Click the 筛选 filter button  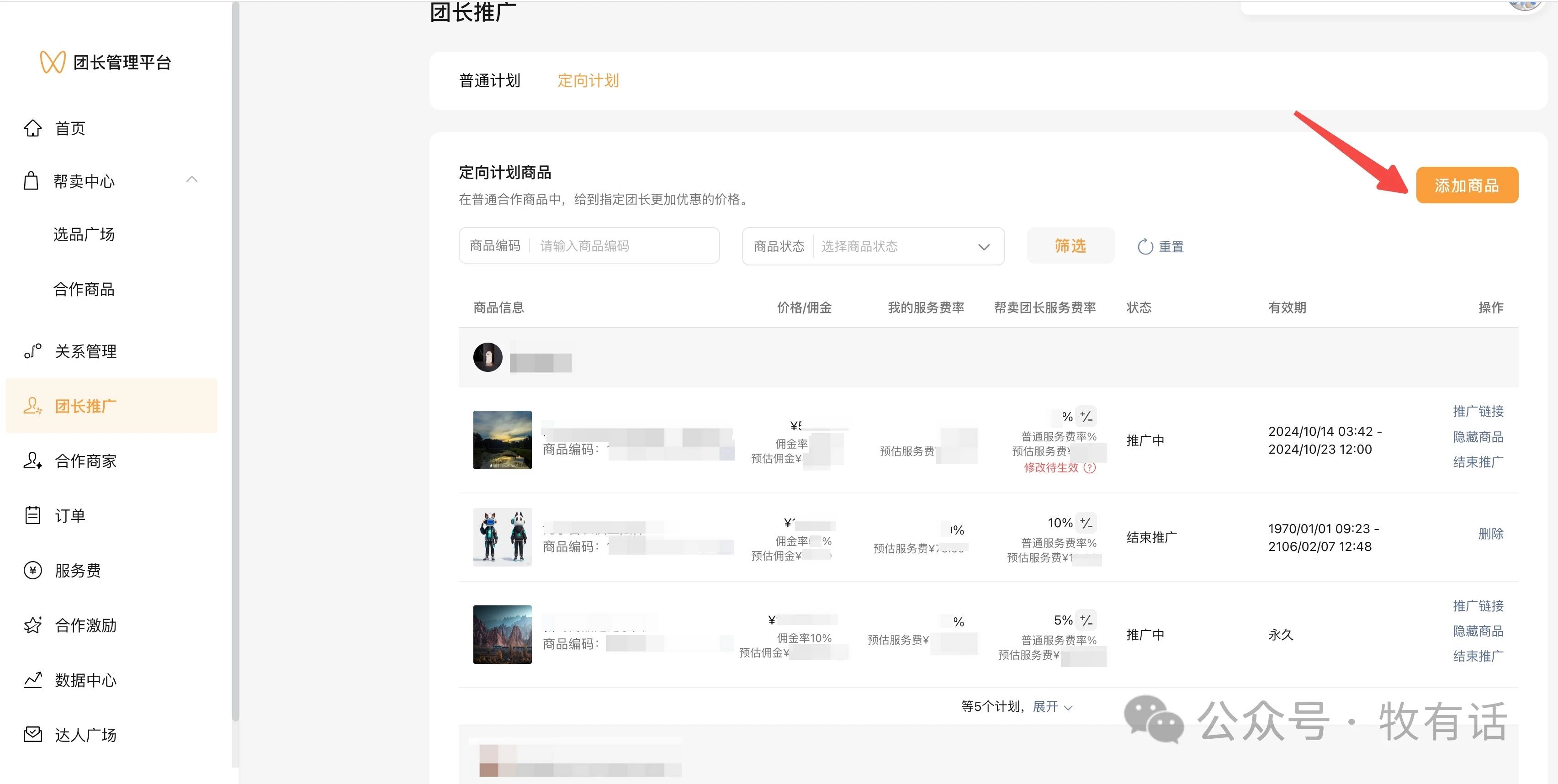click(x=1070, y=246)
